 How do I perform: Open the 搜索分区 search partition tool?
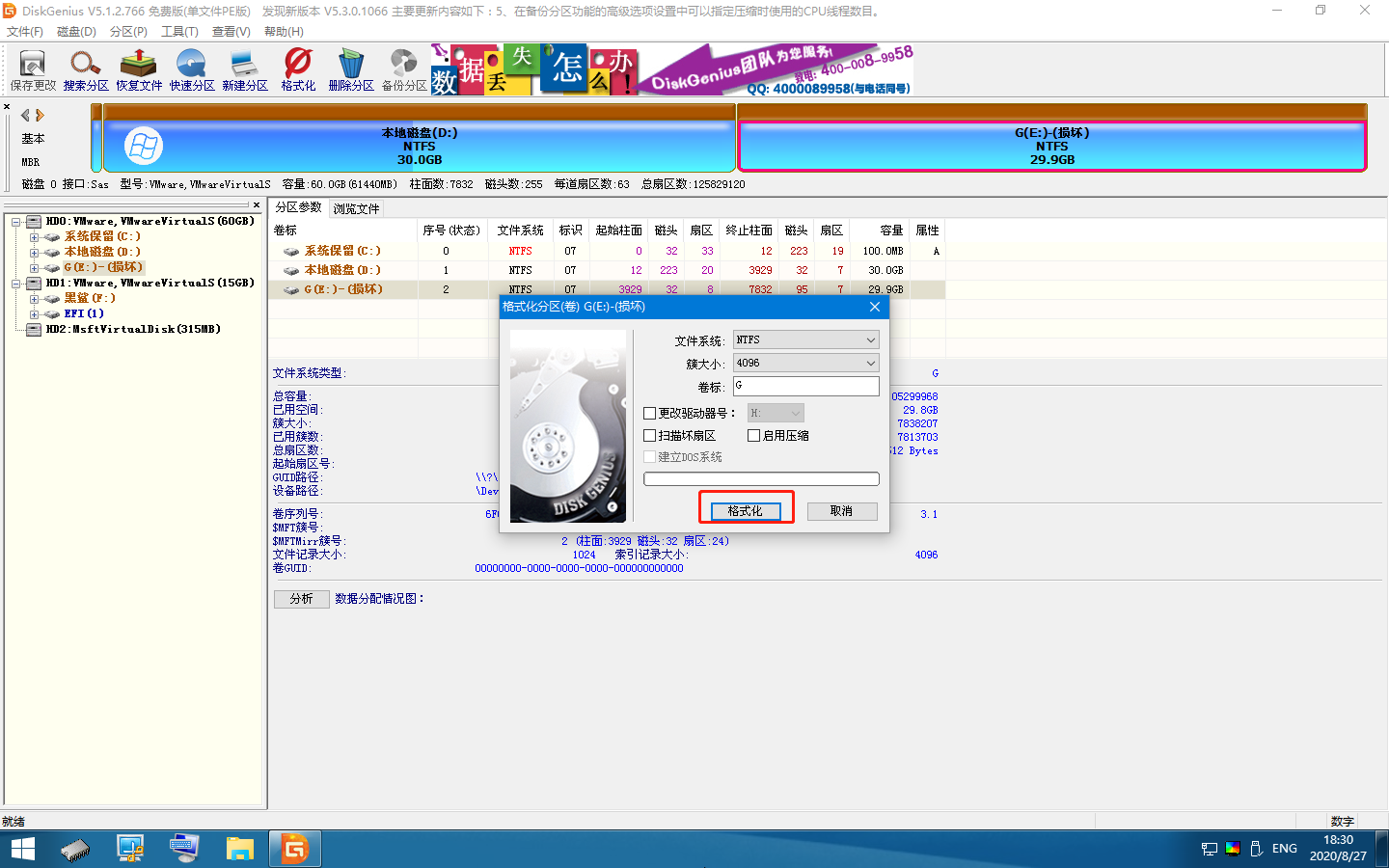click(x=86, y=70)
